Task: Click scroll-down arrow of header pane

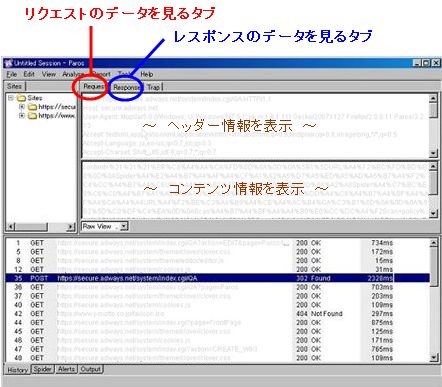Action: (433, 153)
